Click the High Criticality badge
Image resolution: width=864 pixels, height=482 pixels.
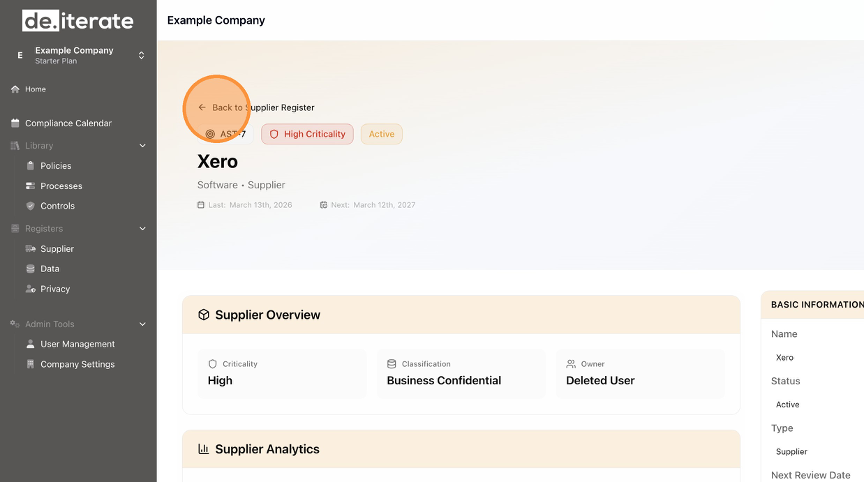307,134
